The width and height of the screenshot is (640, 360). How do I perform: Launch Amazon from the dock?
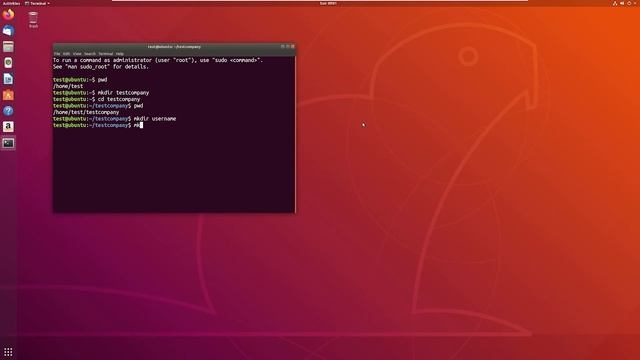coord(8,127)
